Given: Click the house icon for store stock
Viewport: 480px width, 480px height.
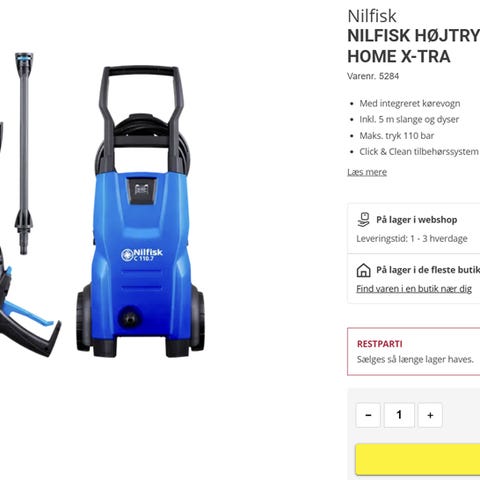Looking at the screenshot, I should pos(363,270).
